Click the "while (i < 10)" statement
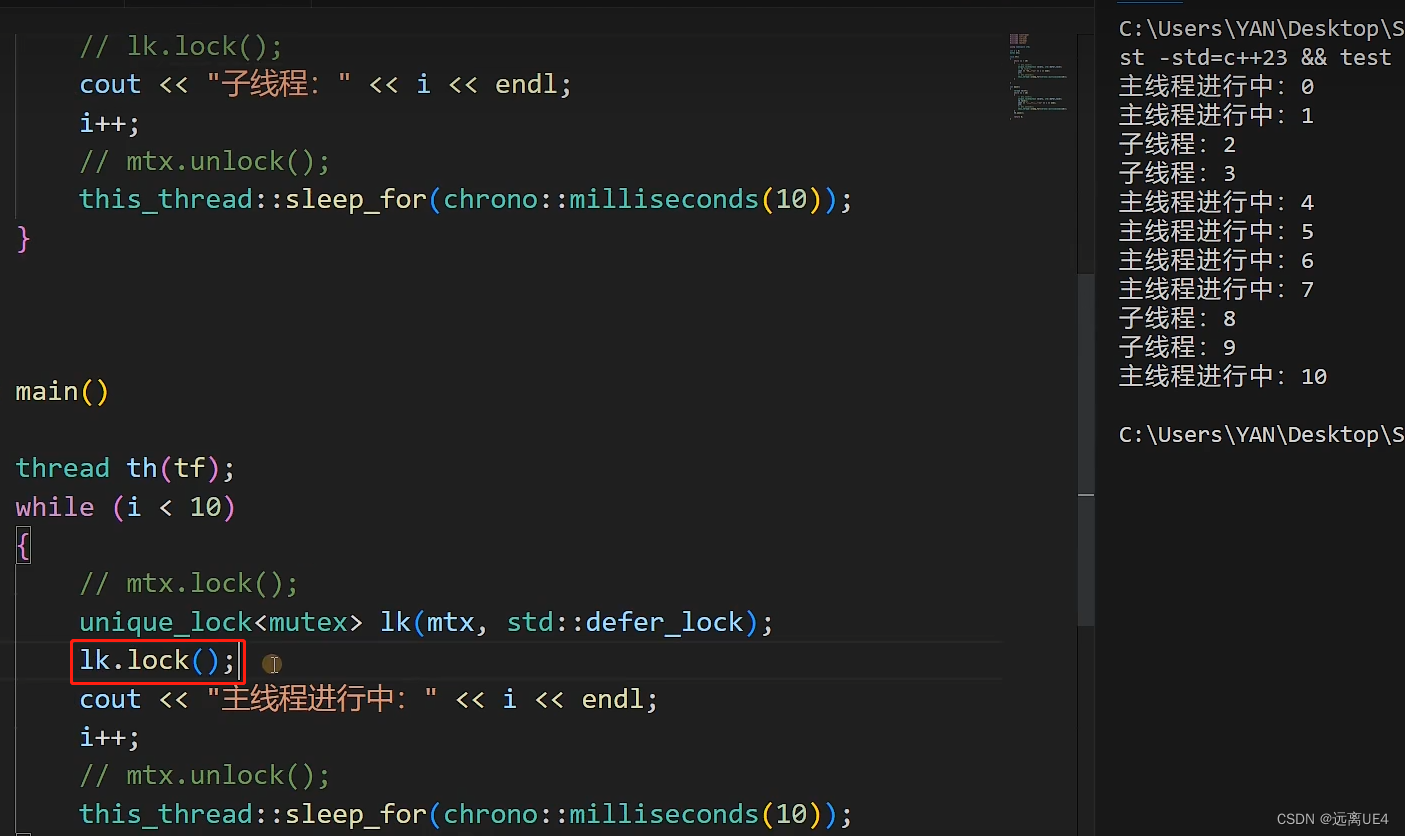The width and height of the screenshot is (1405, 836). [x=125, y=507]
